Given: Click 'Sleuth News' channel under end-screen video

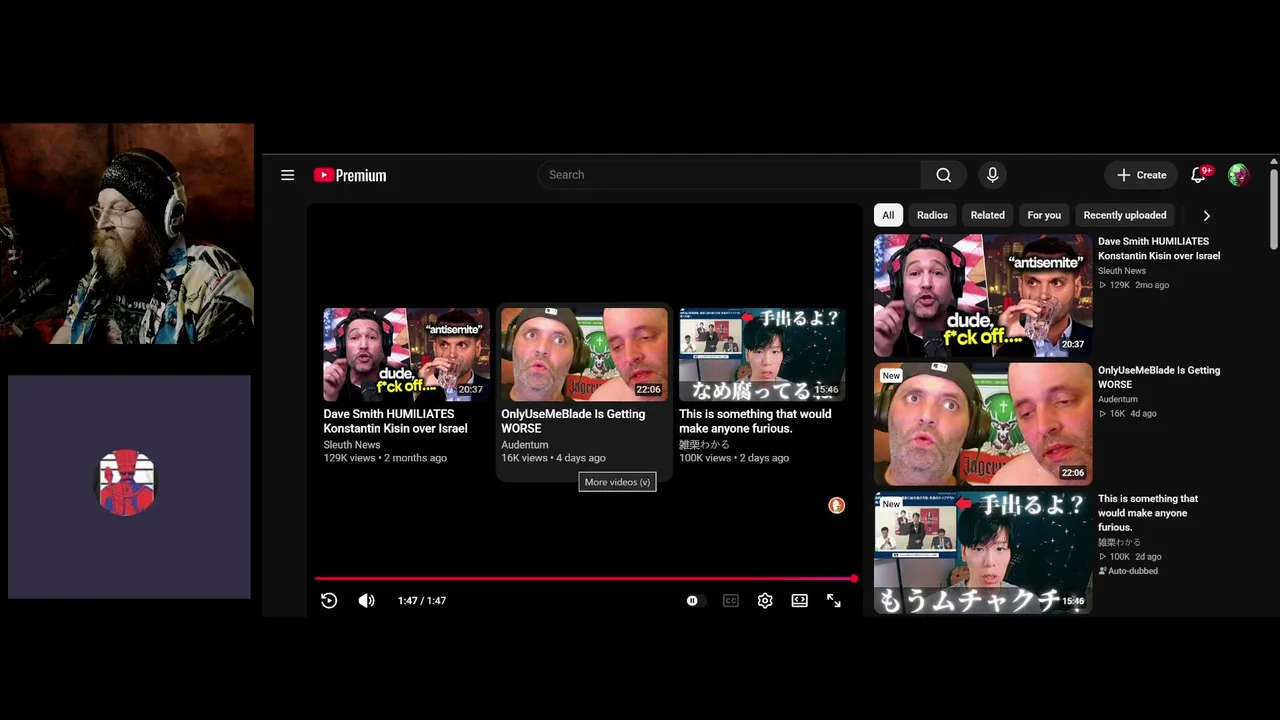Looking at the screenshot, I should point(352,445).
